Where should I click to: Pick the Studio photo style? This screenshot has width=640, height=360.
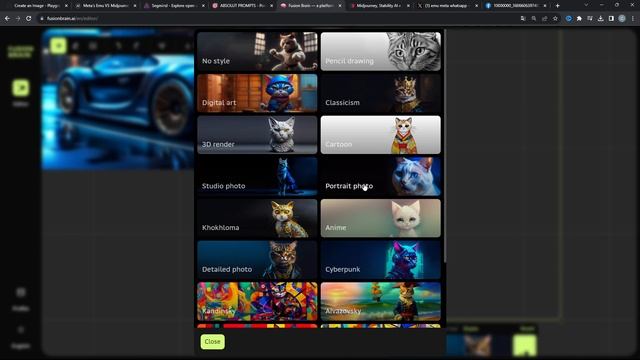pyautogui.click(x=257, y=176)
